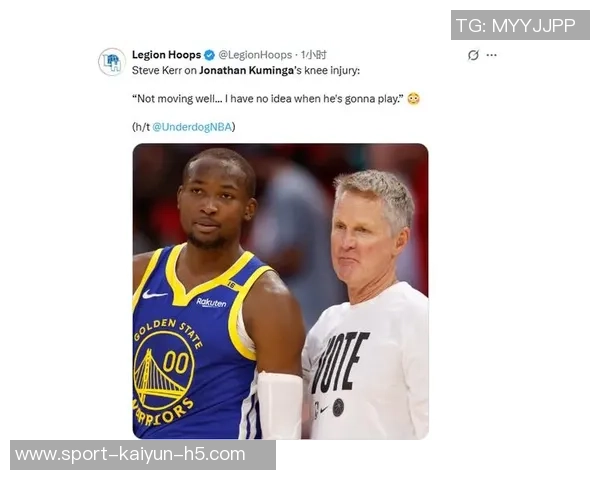This screenshot has height=480, width=600.
Task: Open the 1小时 timestamp link
Action: (x=313, y=55)
